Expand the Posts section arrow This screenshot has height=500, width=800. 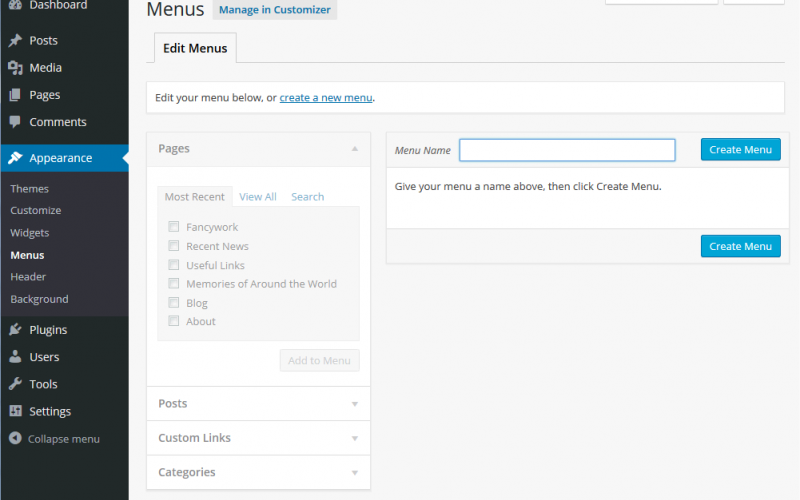pos(355,404)
